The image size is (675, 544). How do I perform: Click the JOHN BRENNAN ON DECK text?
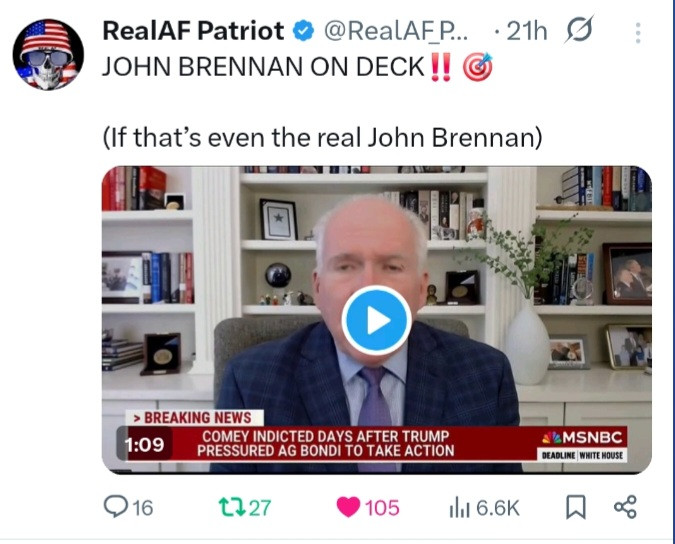(263, 67)
